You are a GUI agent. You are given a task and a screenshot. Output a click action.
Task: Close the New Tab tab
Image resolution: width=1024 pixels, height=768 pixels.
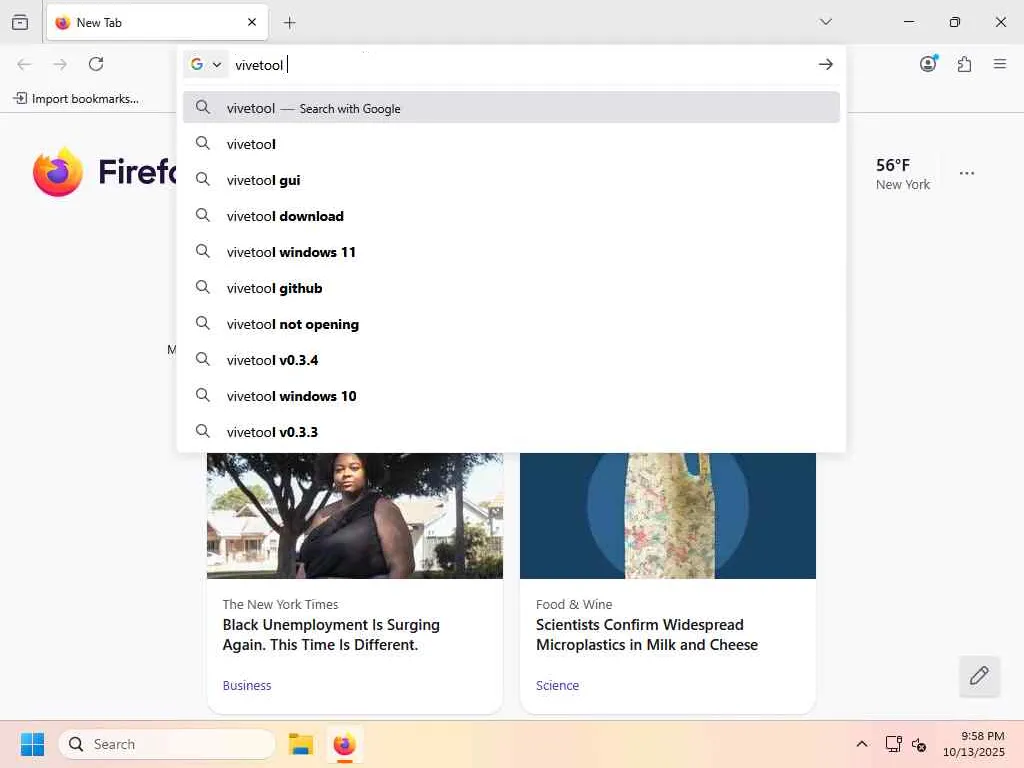pos(252,22)
